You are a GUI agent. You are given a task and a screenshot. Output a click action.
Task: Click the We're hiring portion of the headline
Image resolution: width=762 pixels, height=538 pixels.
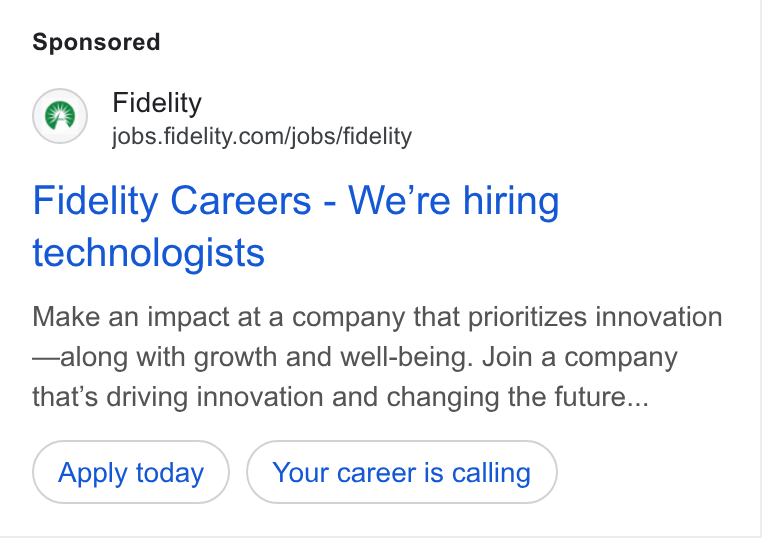pos(454,200)
